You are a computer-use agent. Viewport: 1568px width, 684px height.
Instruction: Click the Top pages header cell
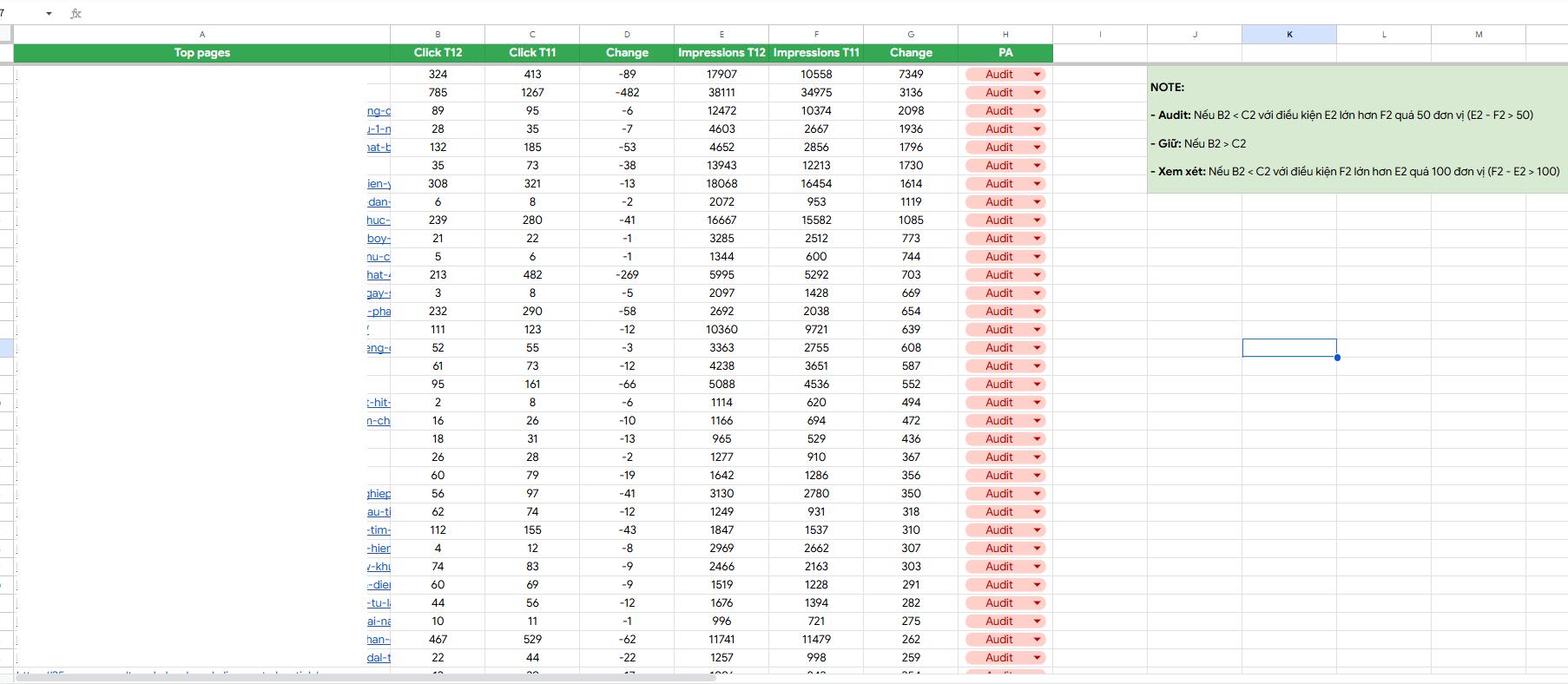click(x=202, y=53)
